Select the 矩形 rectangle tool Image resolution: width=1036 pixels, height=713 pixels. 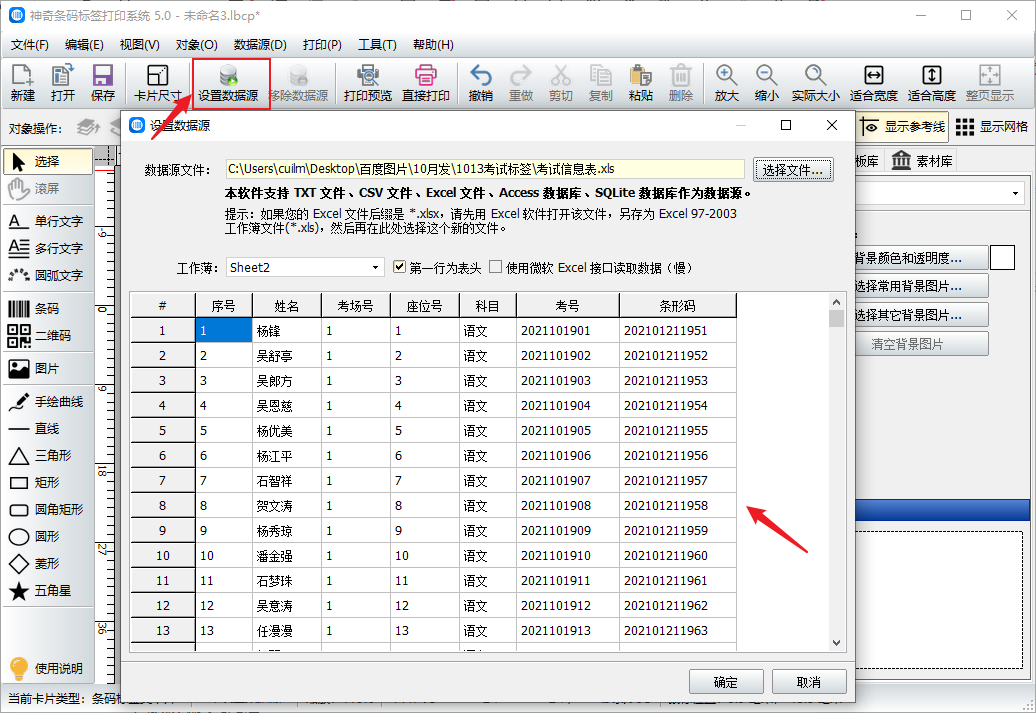48,482
